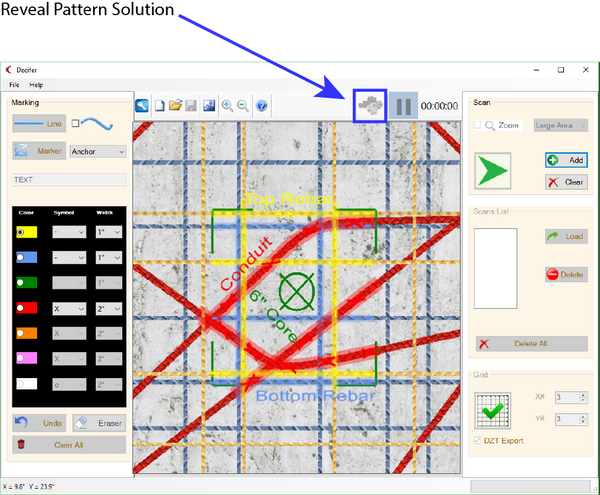This screenshot has width=600, height=495.
Task: Select the Eraser tool
Action: [99, 423]
